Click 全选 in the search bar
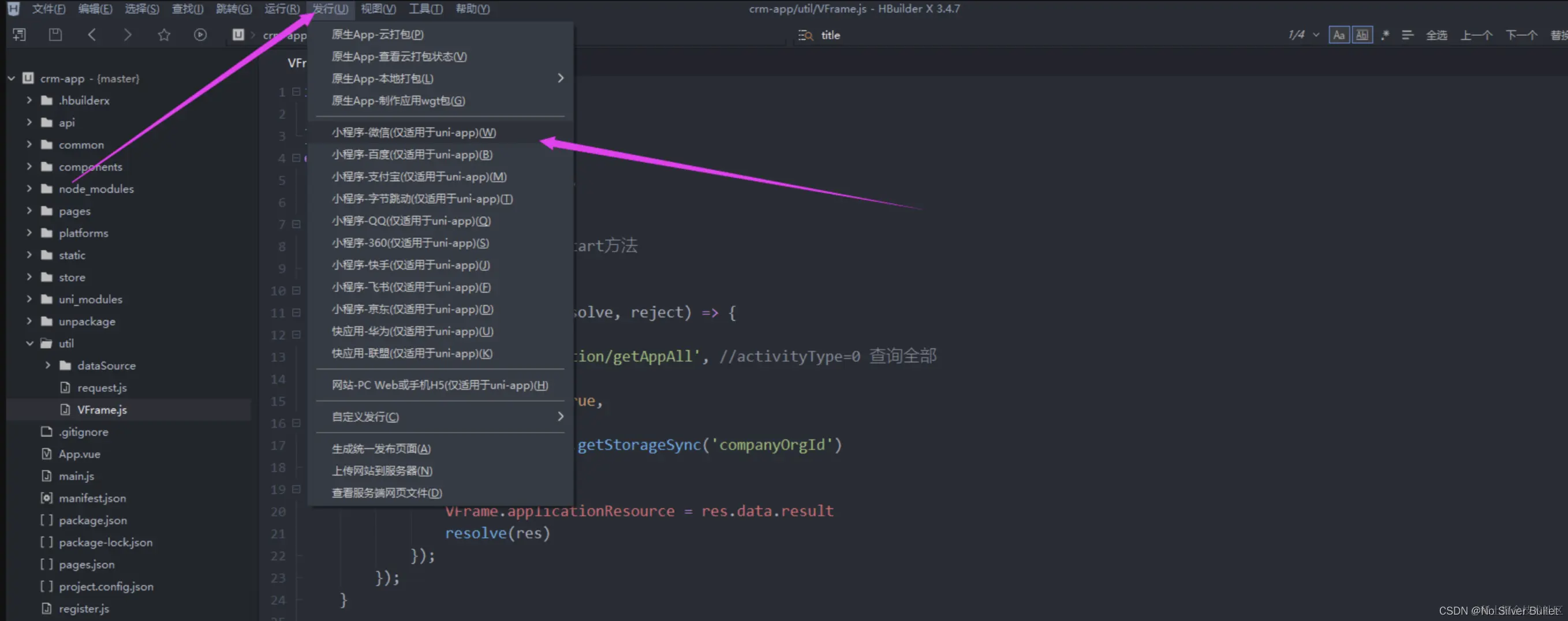 [x=1436, y=35]
